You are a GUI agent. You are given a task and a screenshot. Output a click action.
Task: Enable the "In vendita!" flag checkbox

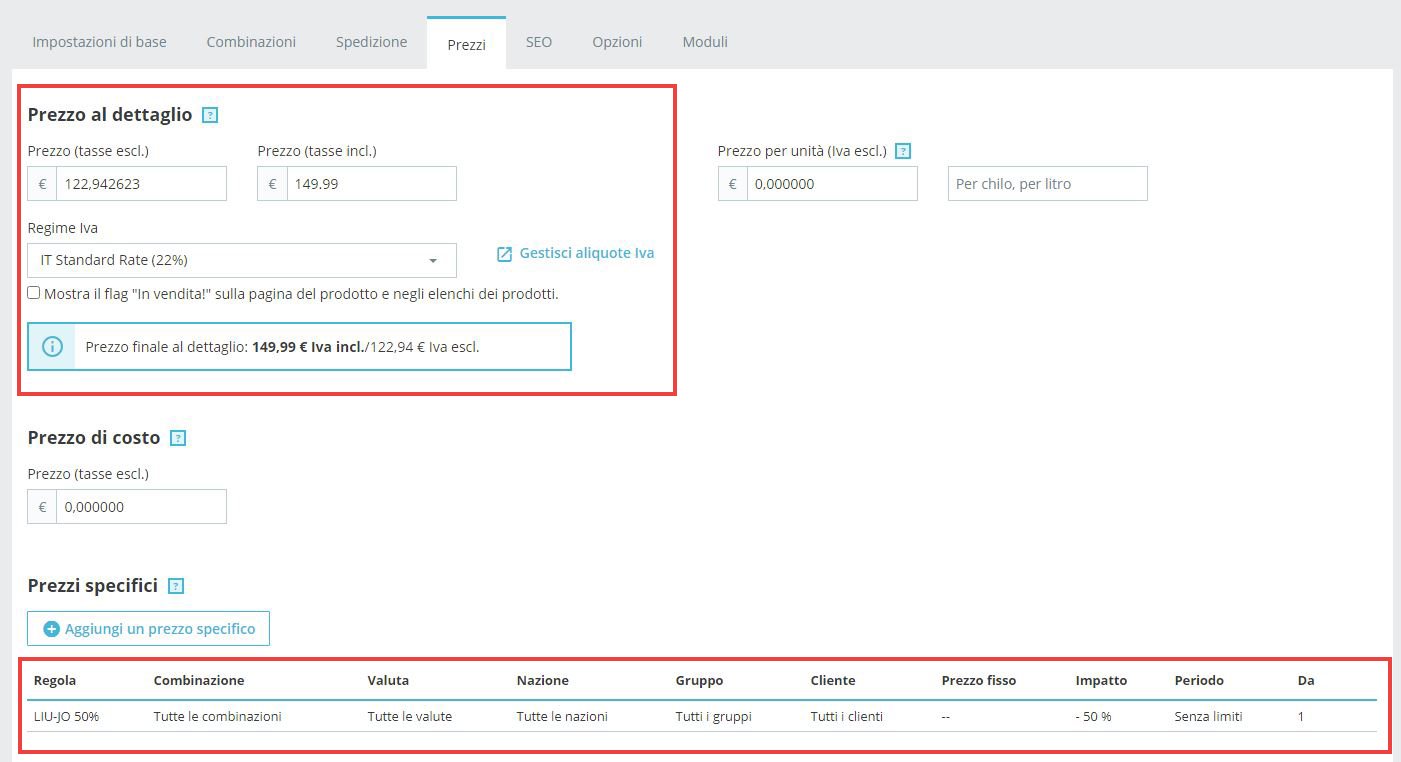coord(34,293)
